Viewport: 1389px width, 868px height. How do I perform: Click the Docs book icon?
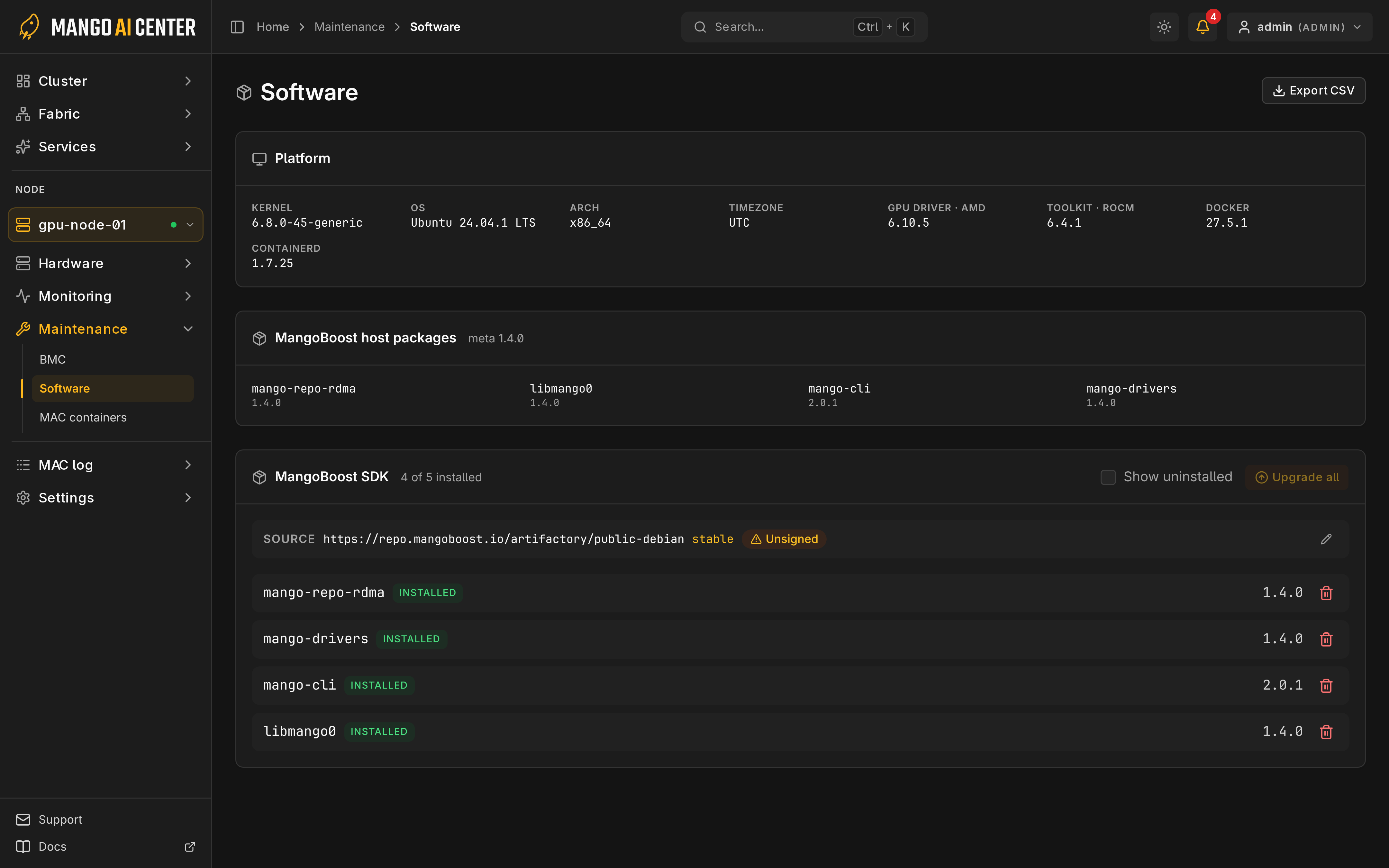point(23,847)
